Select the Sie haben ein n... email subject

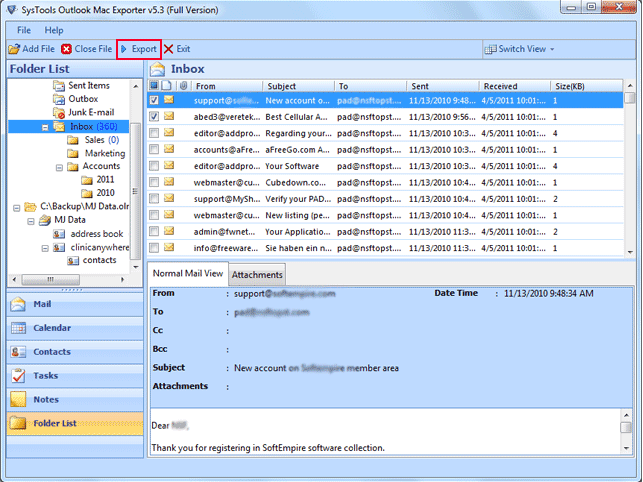point(298,248)
